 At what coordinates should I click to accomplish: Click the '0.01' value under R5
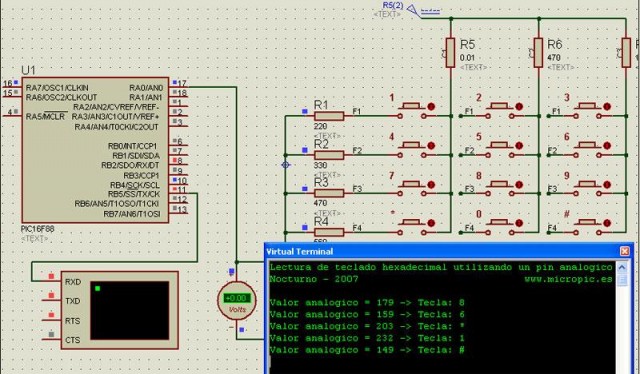tap(467, 58)
